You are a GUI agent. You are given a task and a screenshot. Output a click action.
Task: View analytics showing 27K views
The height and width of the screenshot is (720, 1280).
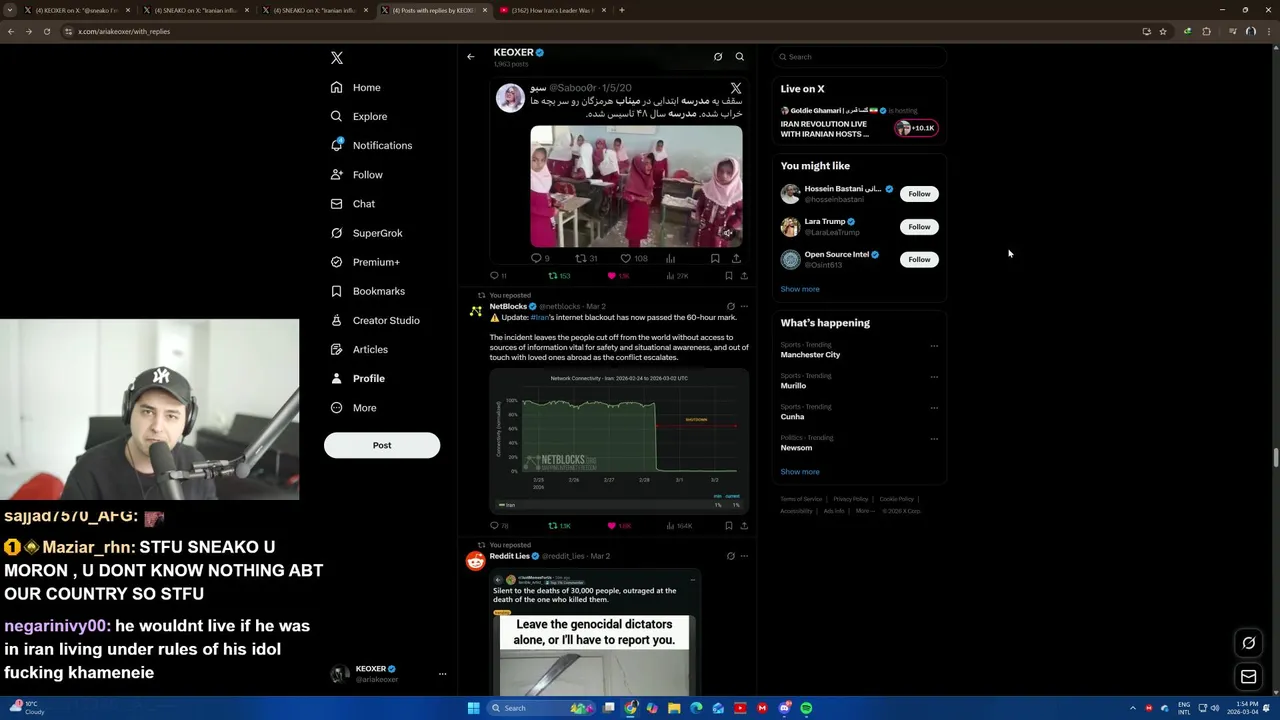tap(677, 276)
